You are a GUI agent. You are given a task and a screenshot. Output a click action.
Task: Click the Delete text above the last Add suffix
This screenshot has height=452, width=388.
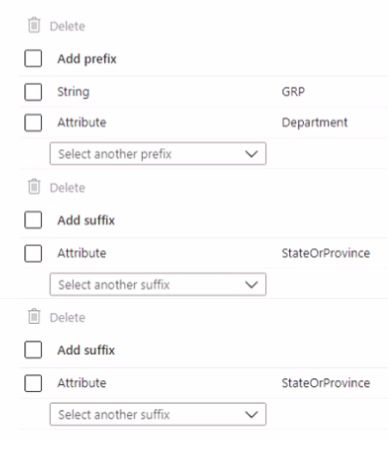[67, 317]
